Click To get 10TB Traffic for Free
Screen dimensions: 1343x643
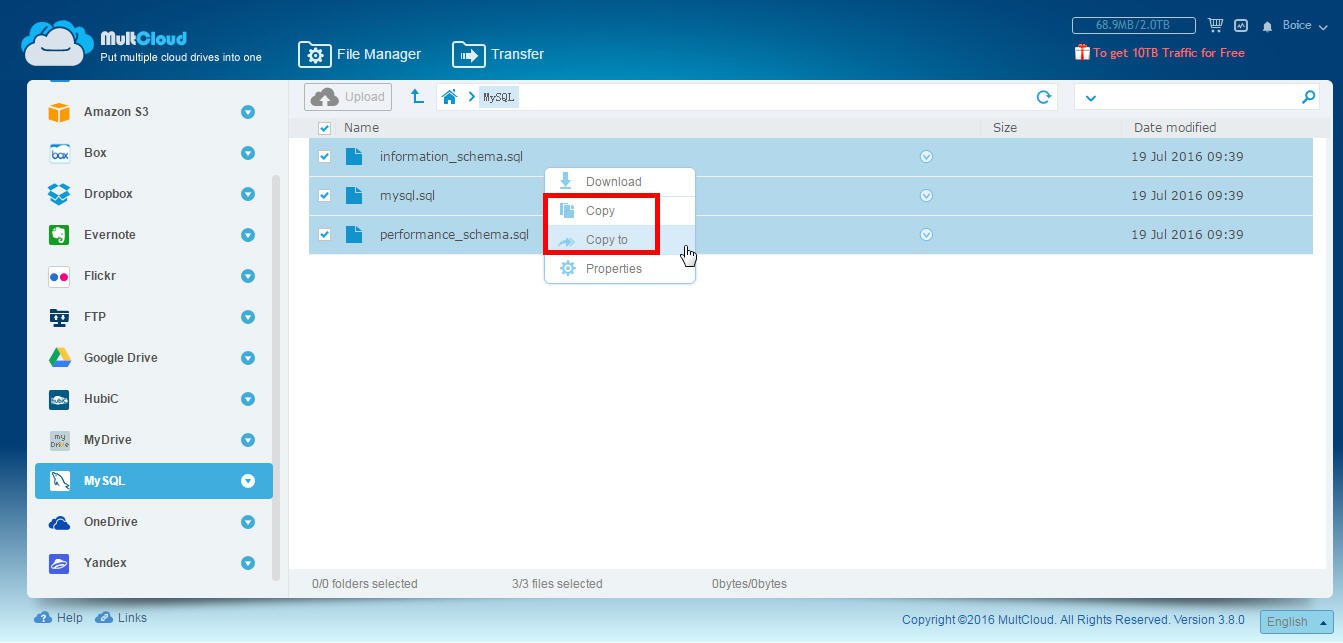pyautogui.click(x=1168, y=53)
